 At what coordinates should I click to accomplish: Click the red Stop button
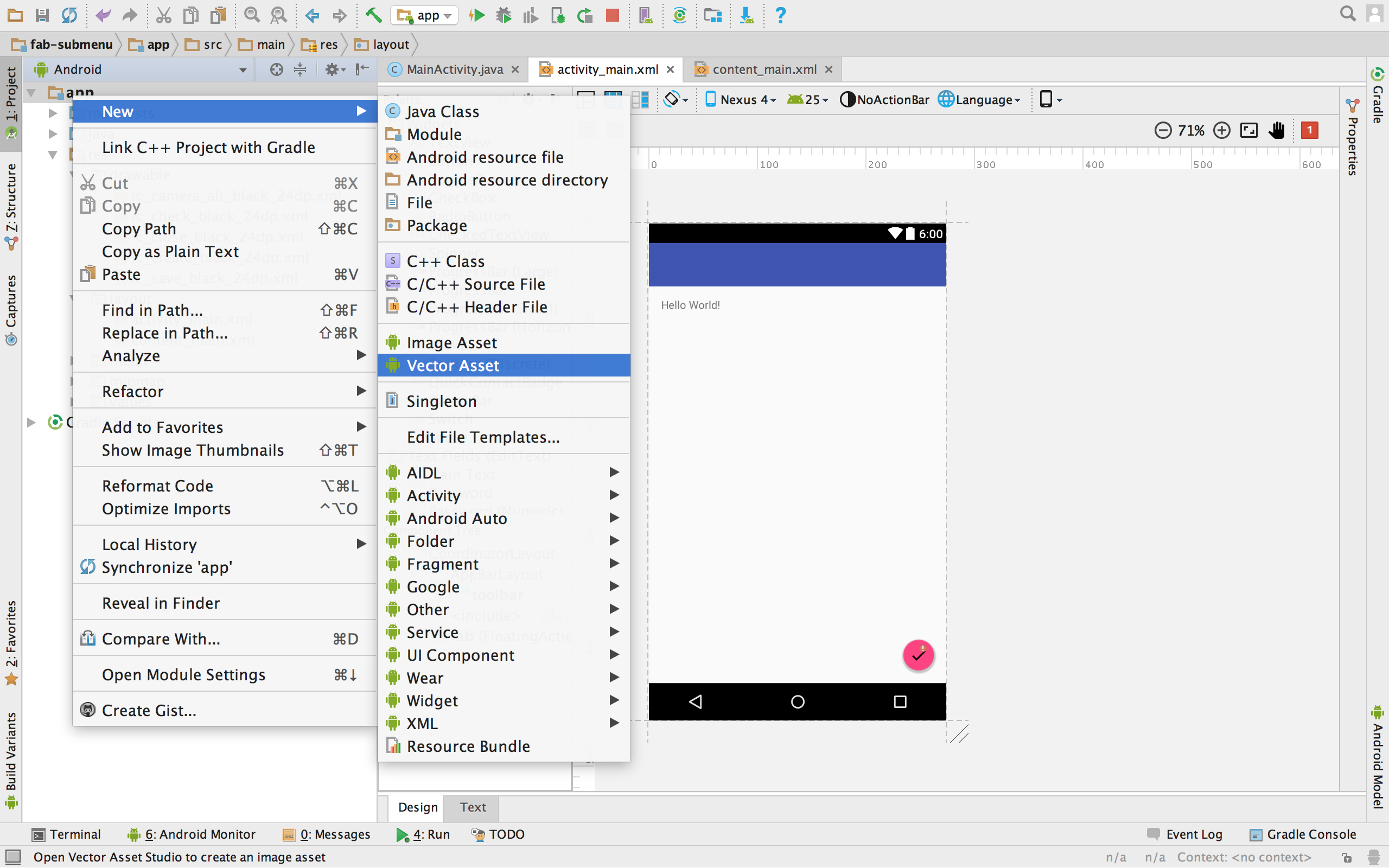(x=612, y=16)
